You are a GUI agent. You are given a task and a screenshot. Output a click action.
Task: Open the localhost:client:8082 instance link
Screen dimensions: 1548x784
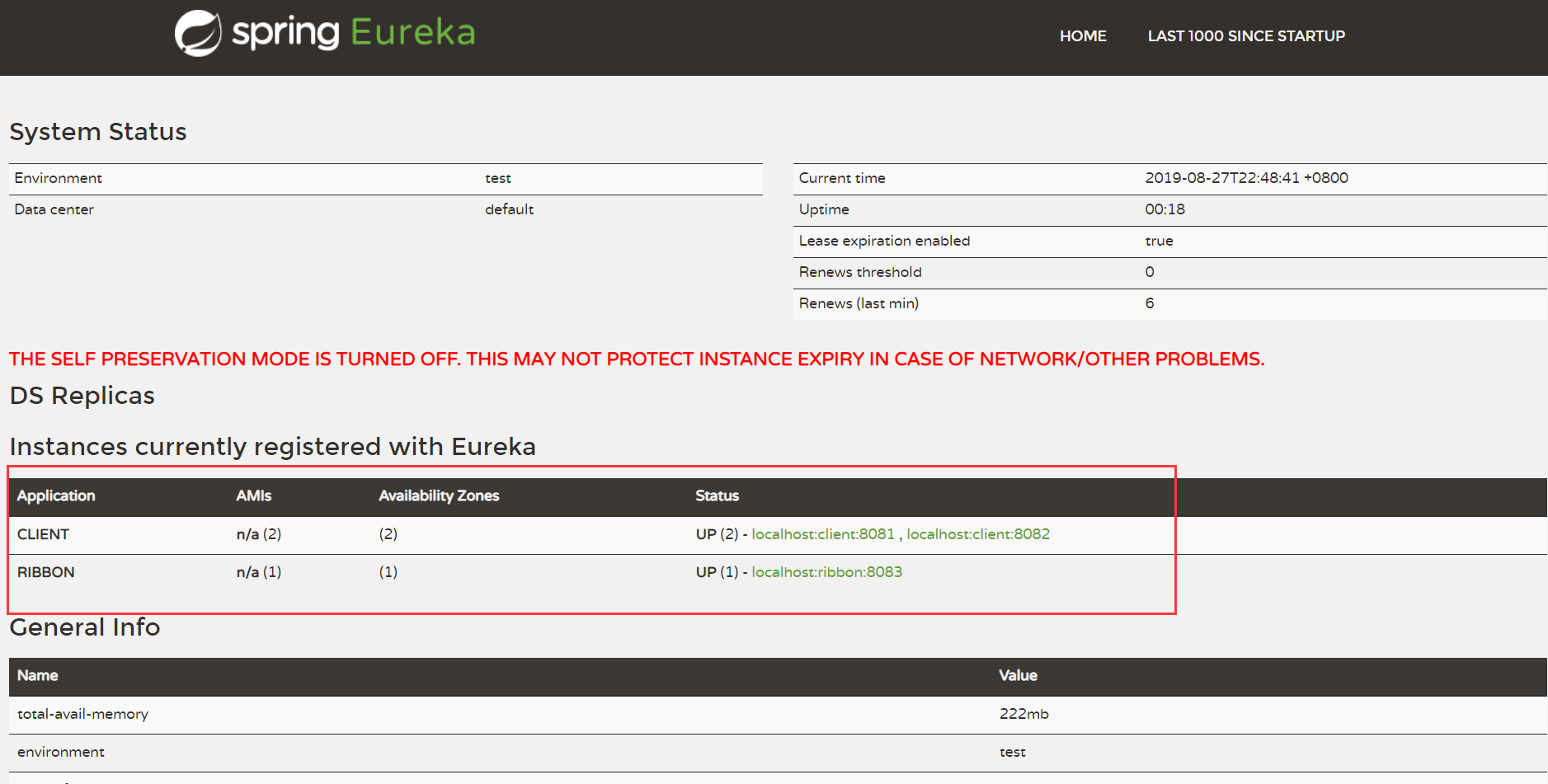[x=977, y=534]
